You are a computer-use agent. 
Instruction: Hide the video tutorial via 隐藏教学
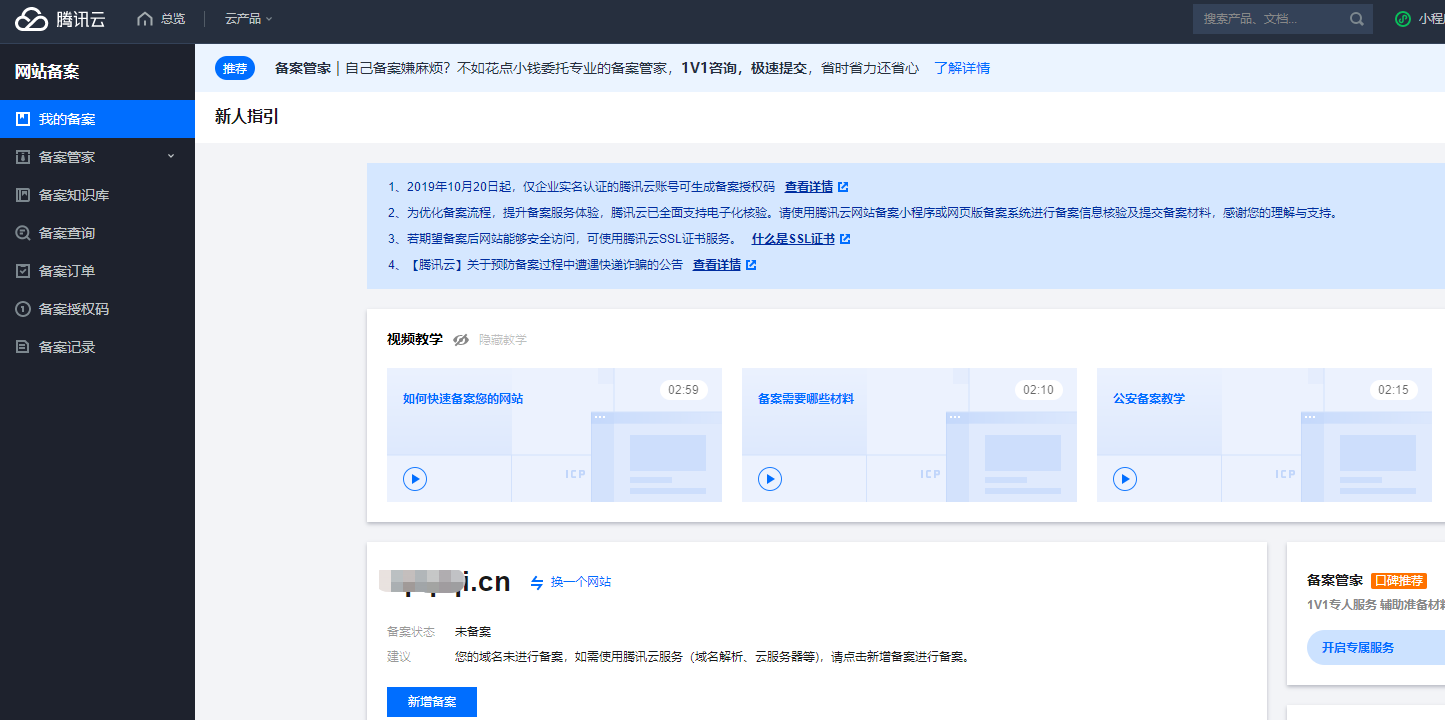tap(490, 340)
